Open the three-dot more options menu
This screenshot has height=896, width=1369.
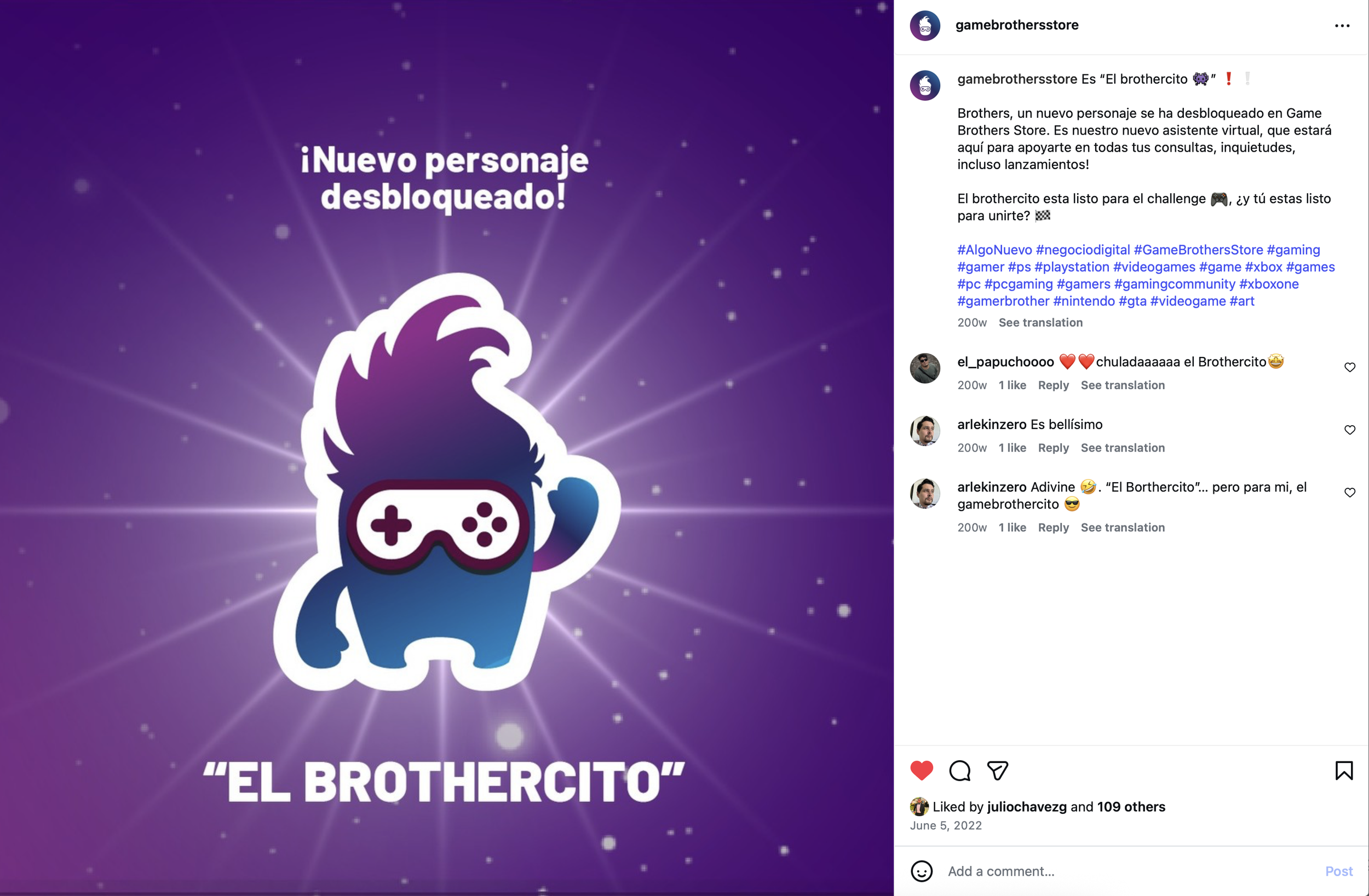click(1342, 26)
